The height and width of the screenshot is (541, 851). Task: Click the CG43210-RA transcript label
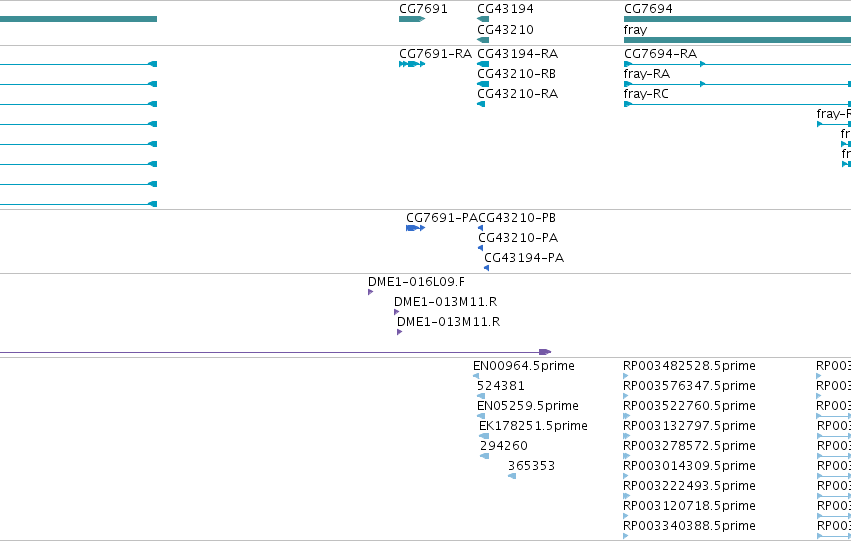517,94
